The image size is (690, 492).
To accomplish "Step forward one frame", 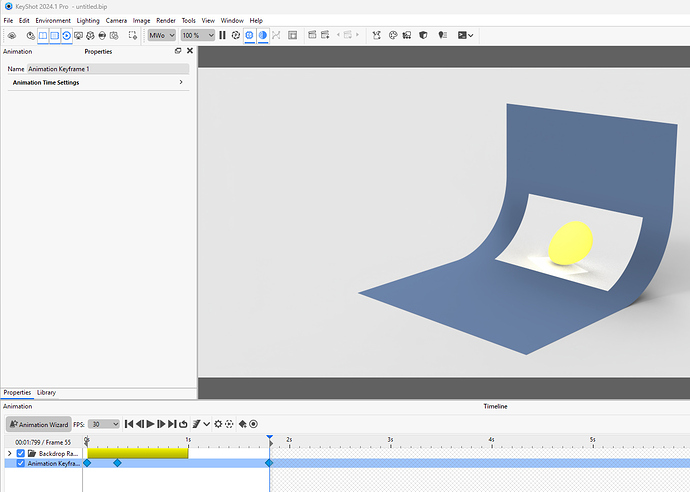I will tap(161, 424).
